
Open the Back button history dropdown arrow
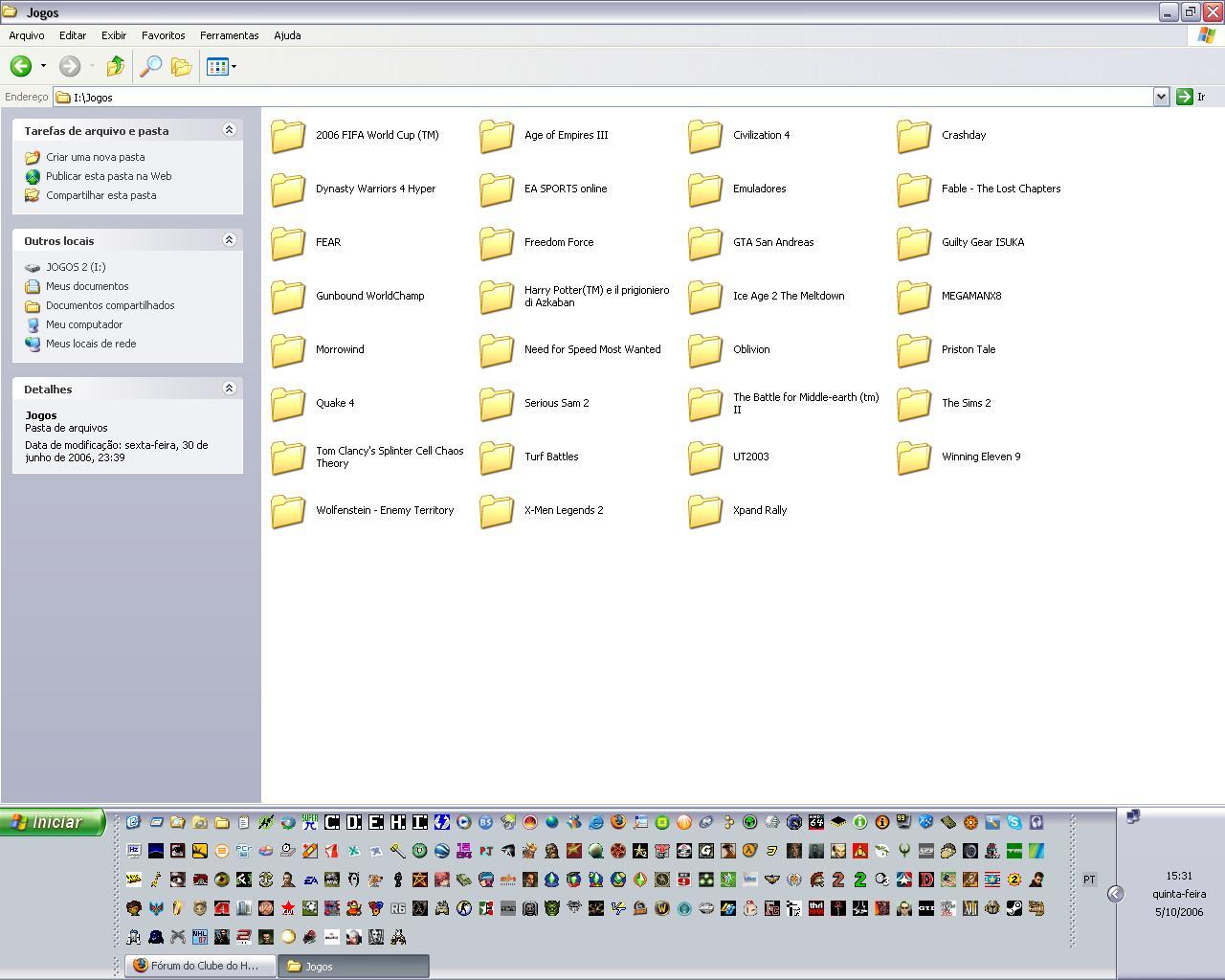click(x=43, y=66)
